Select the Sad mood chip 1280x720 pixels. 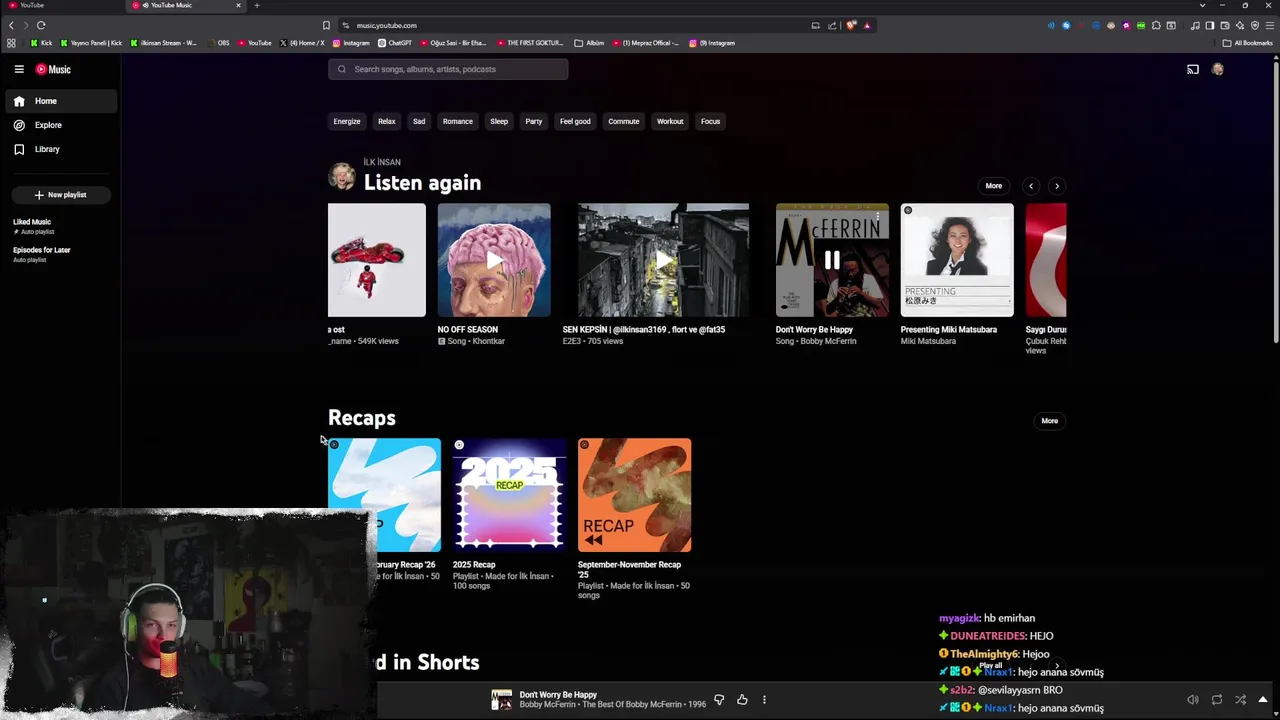click(419, 122)
